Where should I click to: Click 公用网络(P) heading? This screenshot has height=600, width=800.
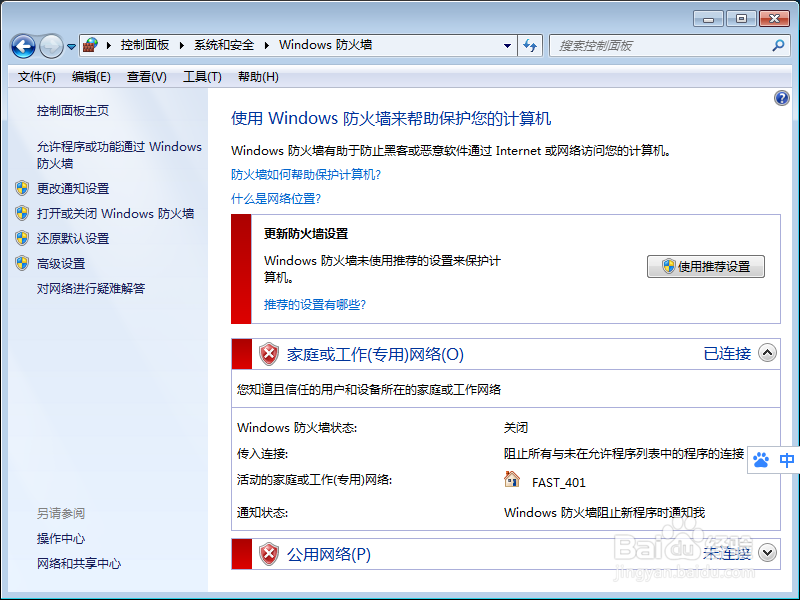pyautogui.click(x=329, y=554)
